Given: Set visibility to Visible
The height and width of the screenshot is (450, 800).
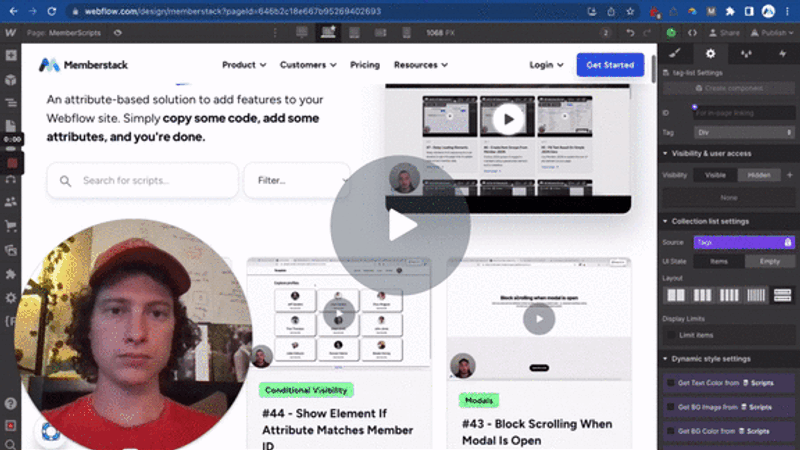Looking at the screenshot, I should click(715, 175).
